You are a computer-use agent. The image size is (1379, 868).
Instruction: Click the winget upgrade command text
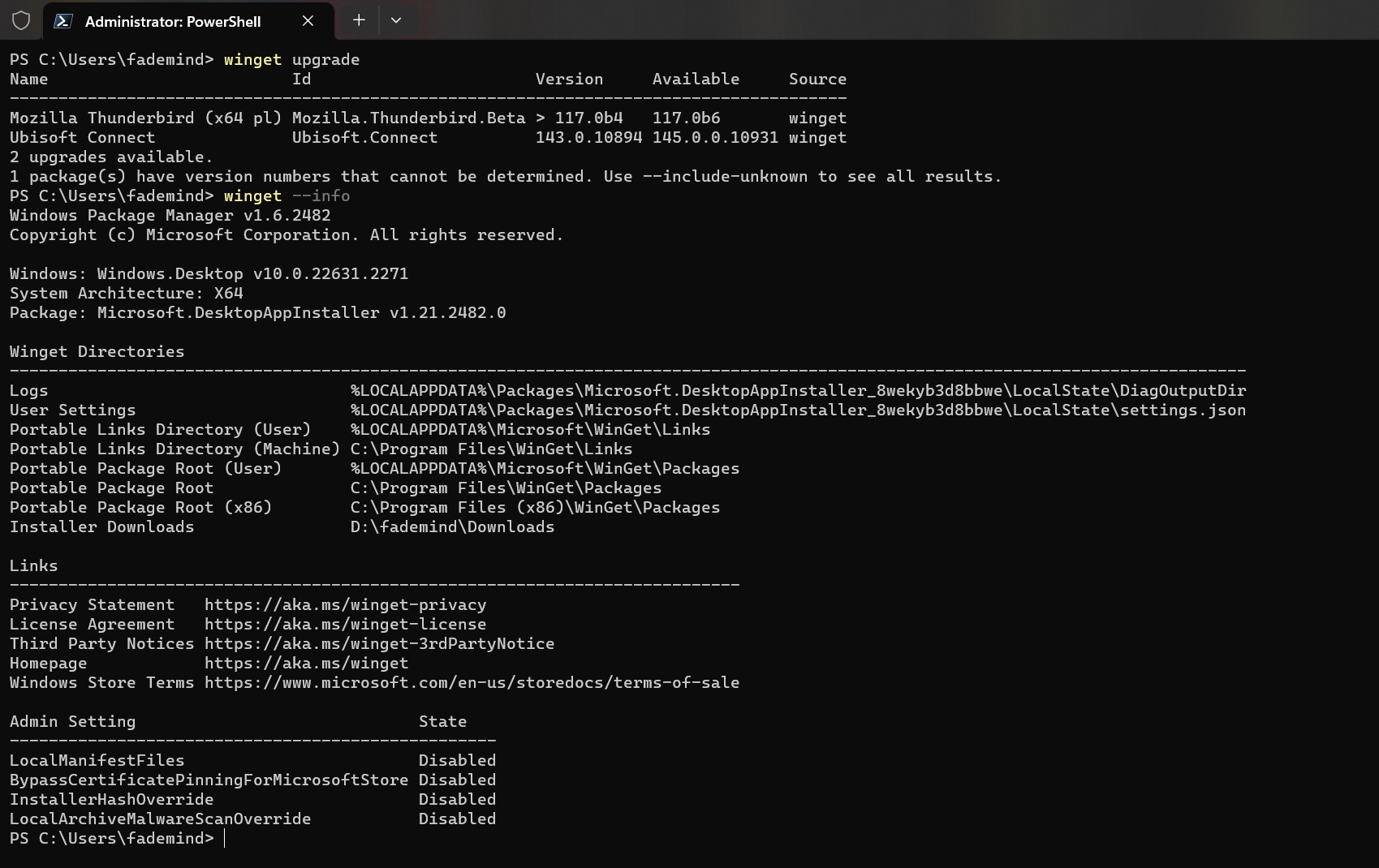pos(291,59)
